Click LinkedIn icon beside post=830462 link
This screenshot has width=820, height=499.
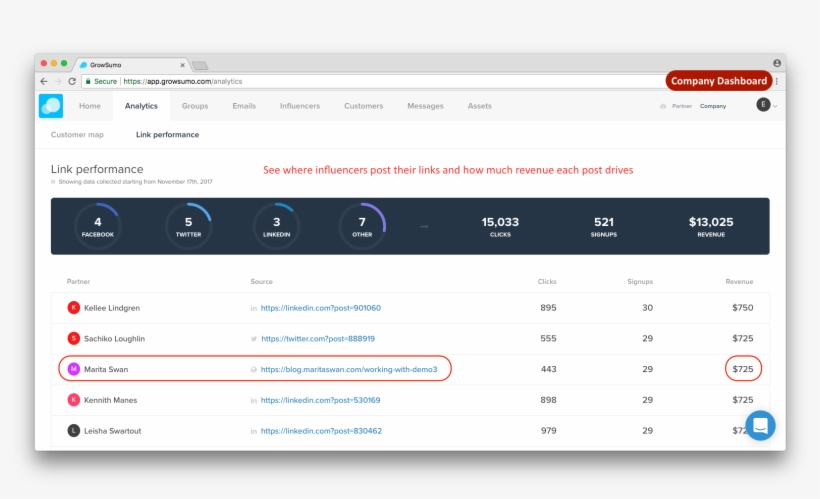click(x=254, y=431)
